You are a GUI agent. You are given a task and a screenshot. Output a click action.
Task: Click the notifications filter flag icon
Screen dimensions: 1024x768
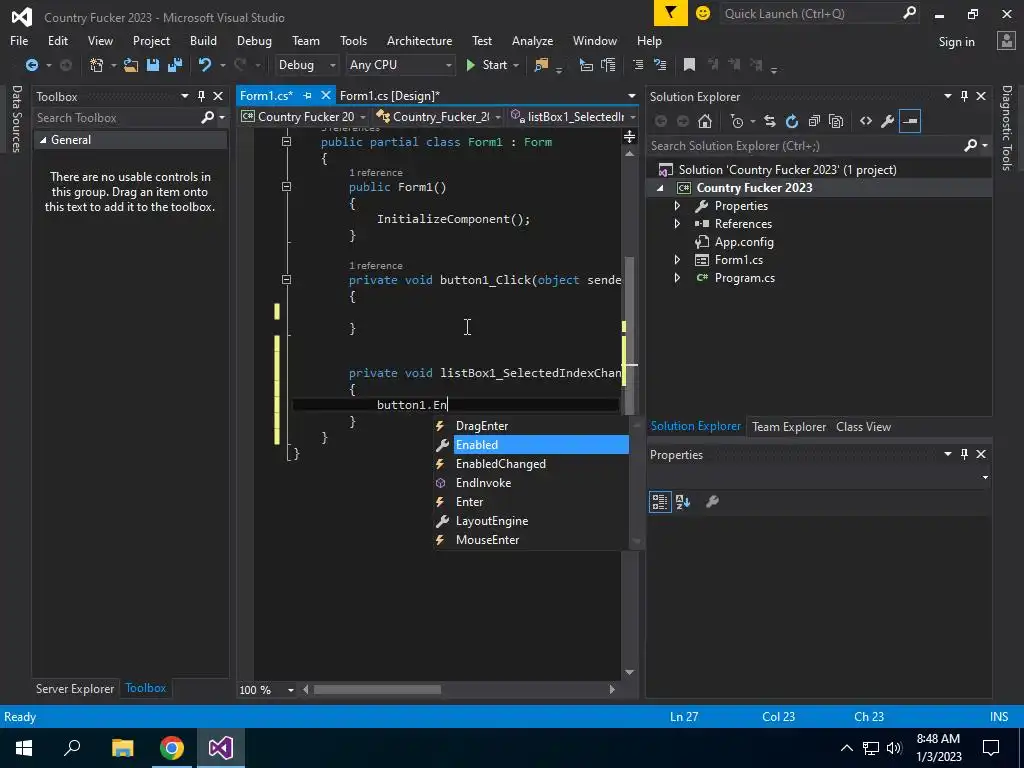click(671, 13)
